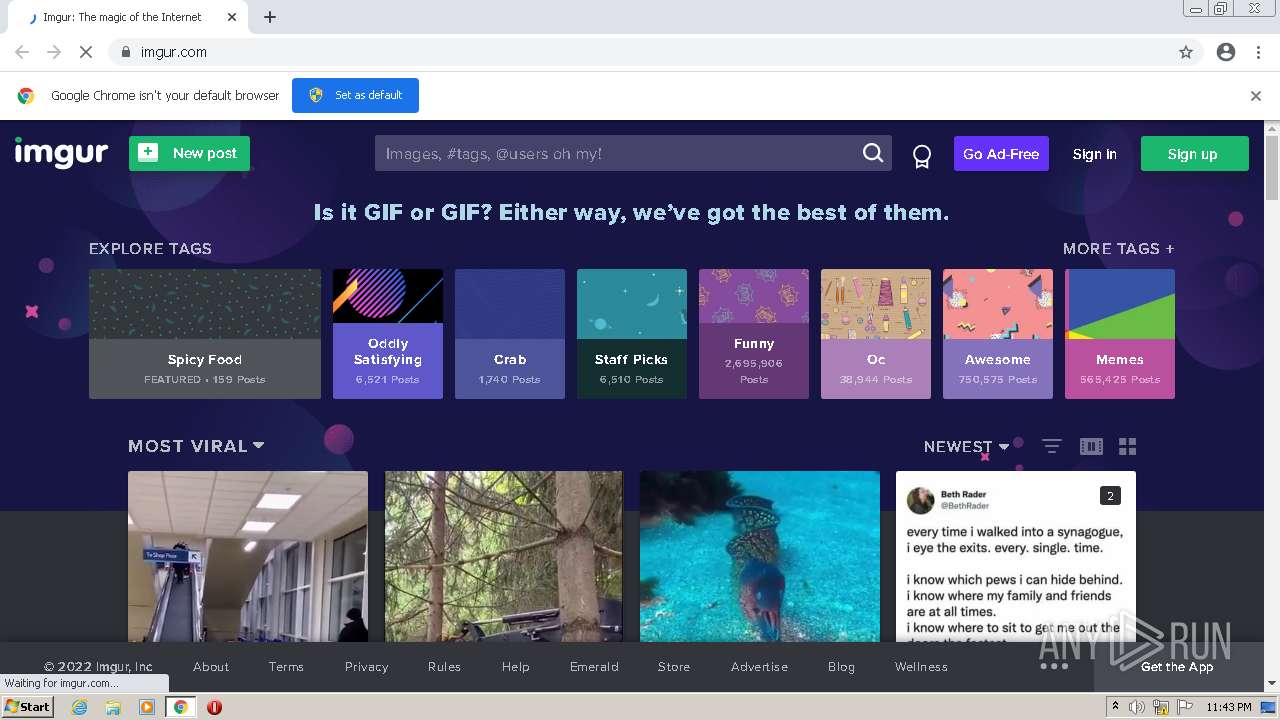Viewport: 1280px width, 720px height.
Task: Click the imgur logo
Action: click(61, 153)
